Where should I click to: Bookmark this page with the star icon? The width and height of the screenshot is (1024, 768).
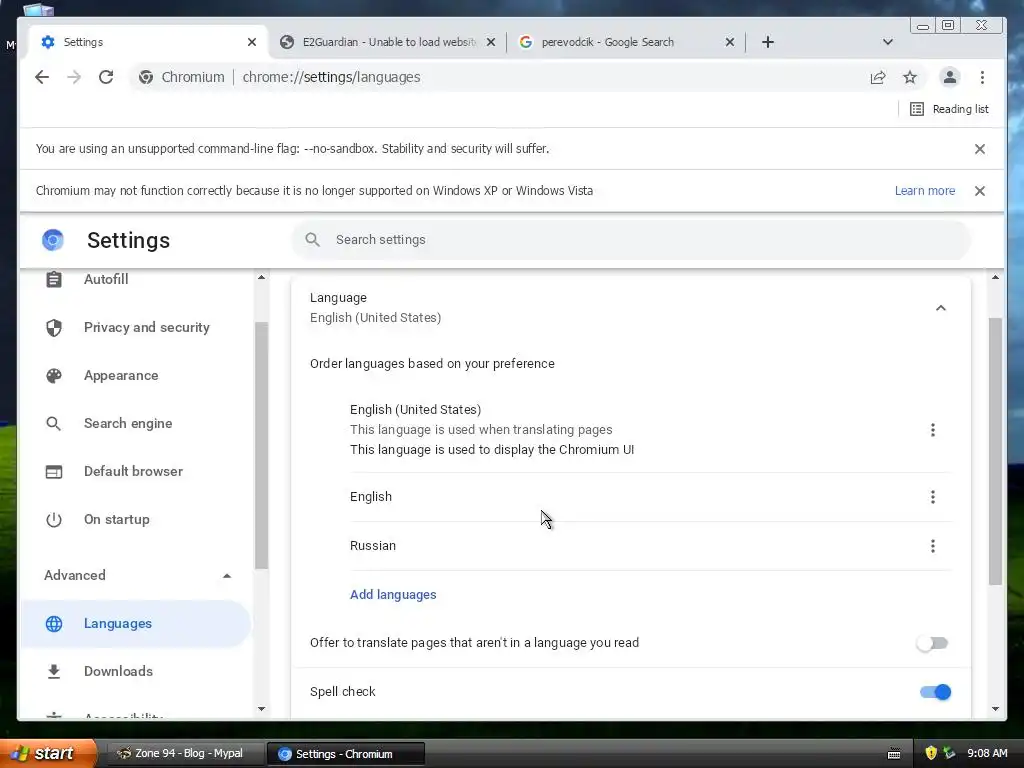click(910, 77)
